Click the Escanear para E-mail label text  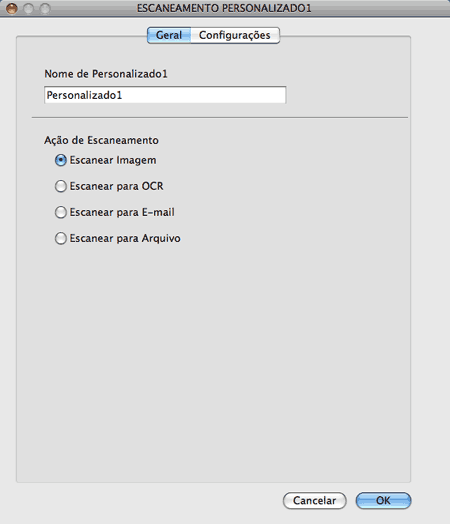(122, 212)
